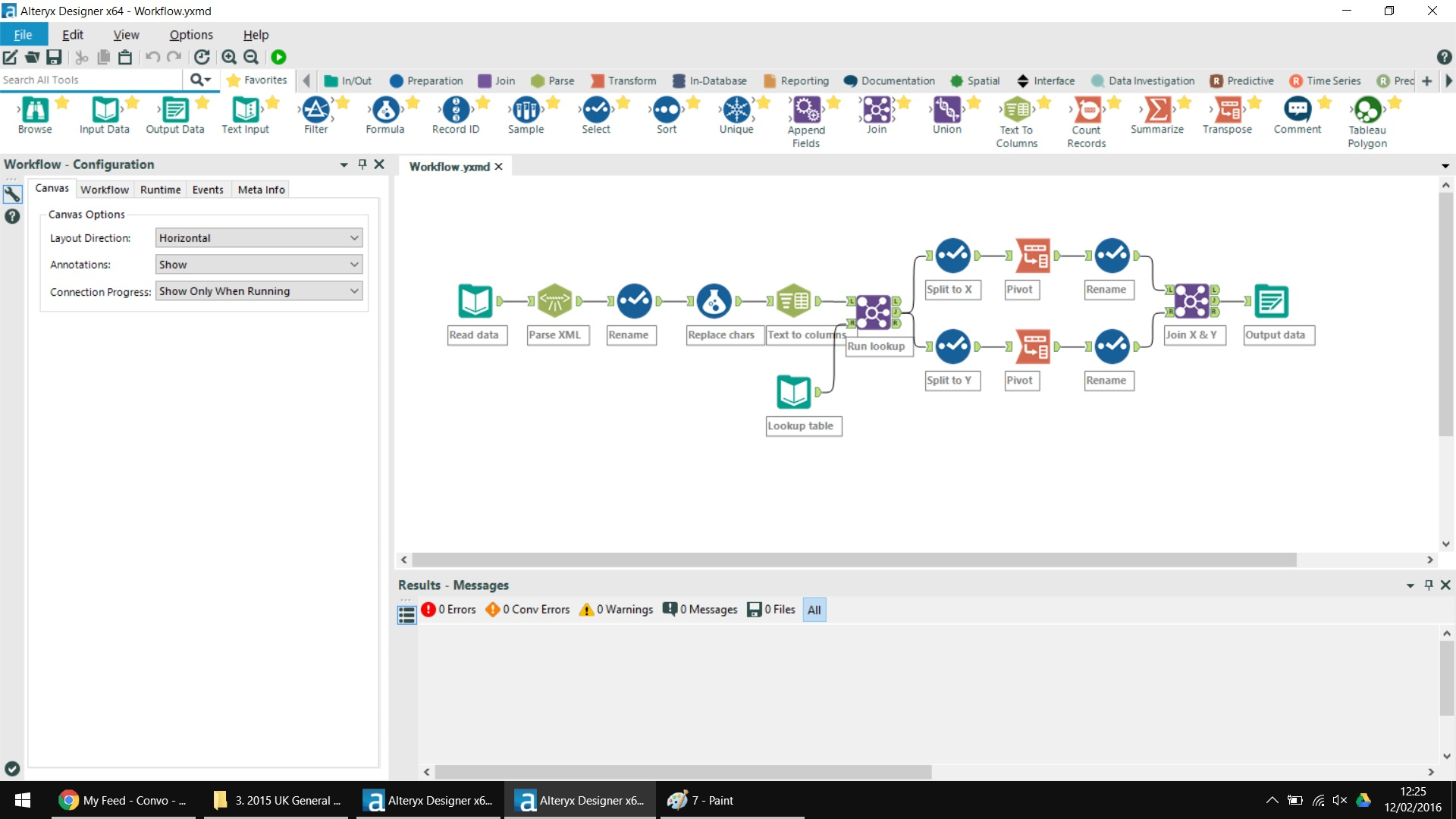Open the Layout Direction dropdown

coord(259,238)
